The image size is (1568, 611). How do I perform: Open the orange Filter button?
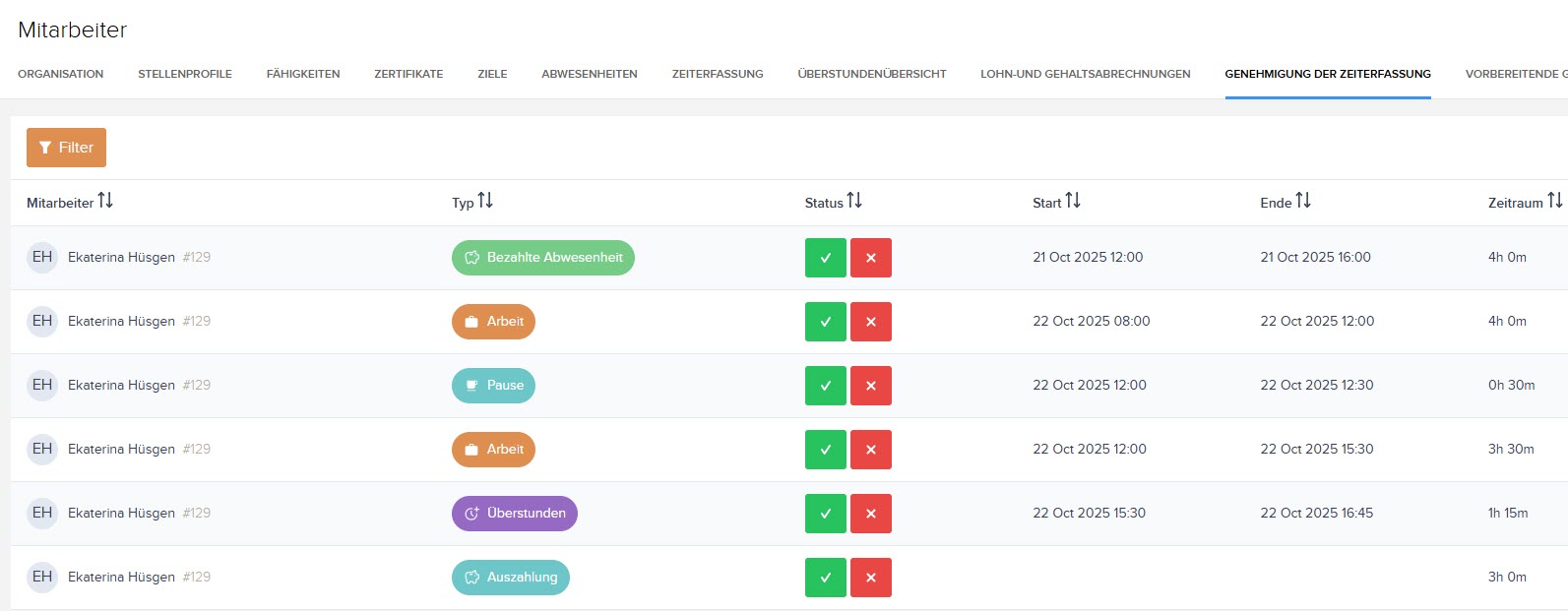(x=66, y=148)
